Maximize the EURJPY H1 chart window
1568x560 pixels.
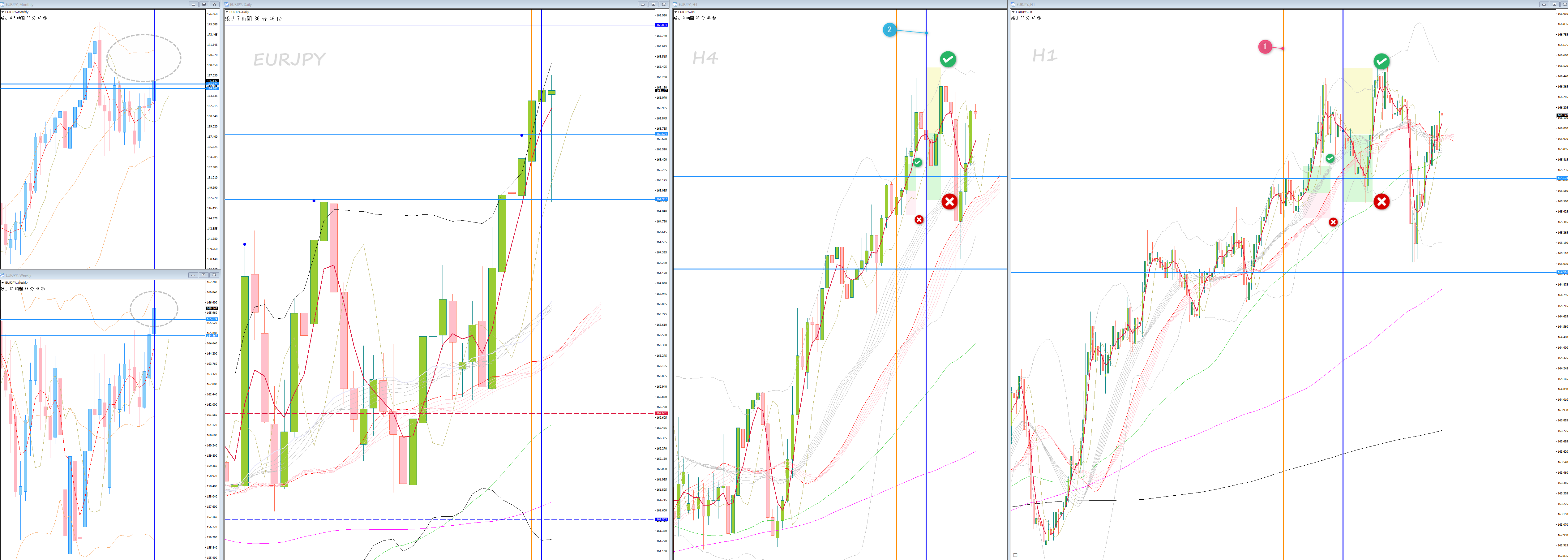1555,4
